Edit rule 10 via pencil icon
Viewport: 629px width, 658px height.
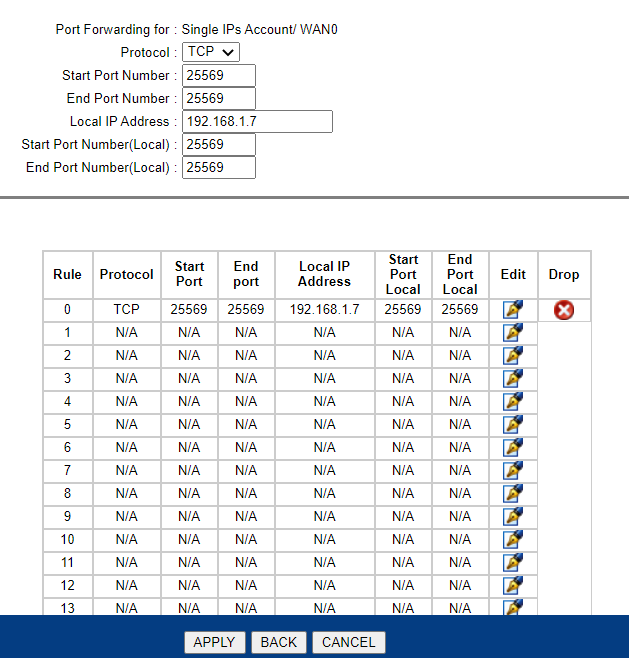513,540
